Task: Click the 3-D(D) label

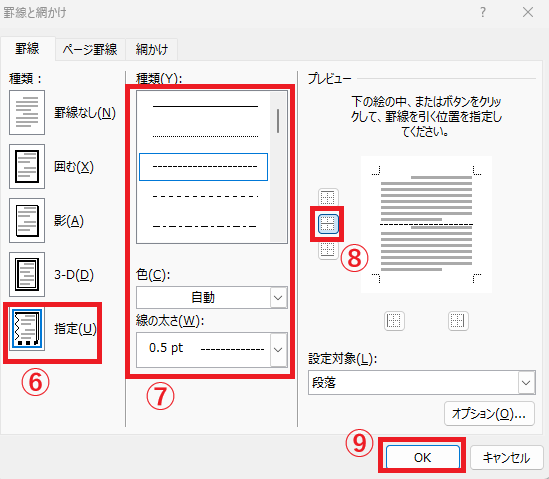Action: point(74,275)
